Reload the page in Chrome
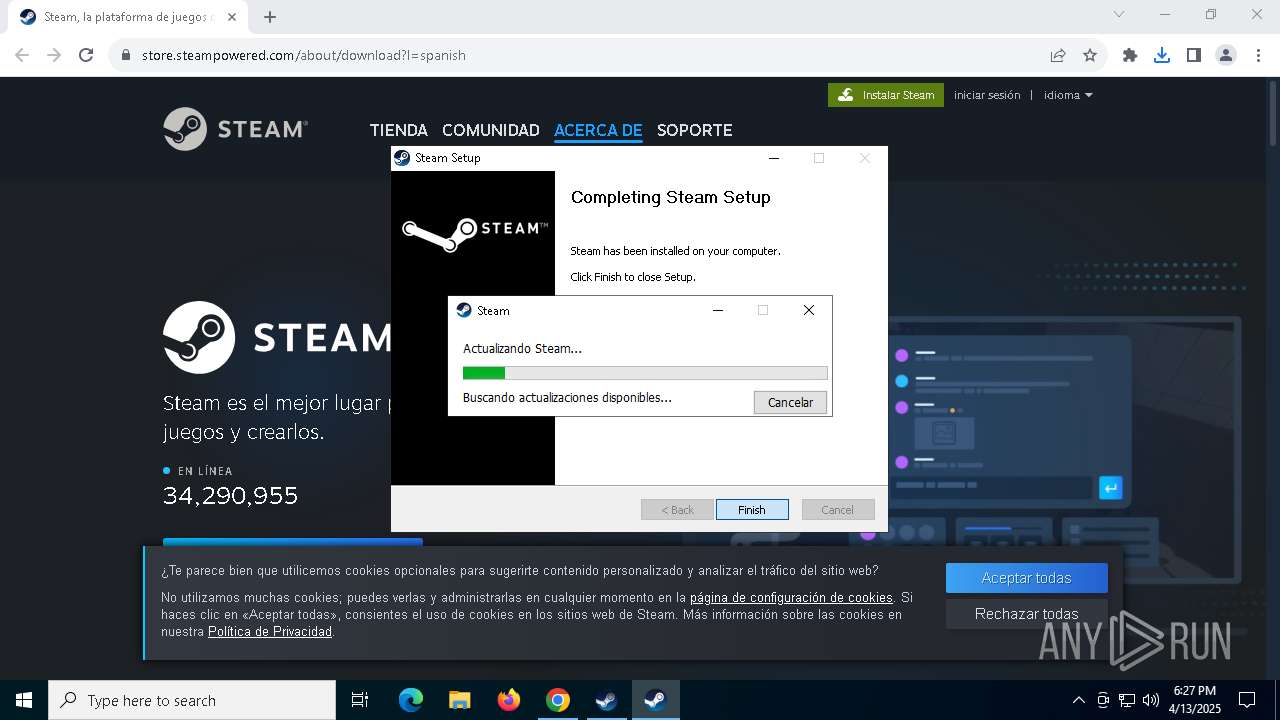 pos(86,55)
